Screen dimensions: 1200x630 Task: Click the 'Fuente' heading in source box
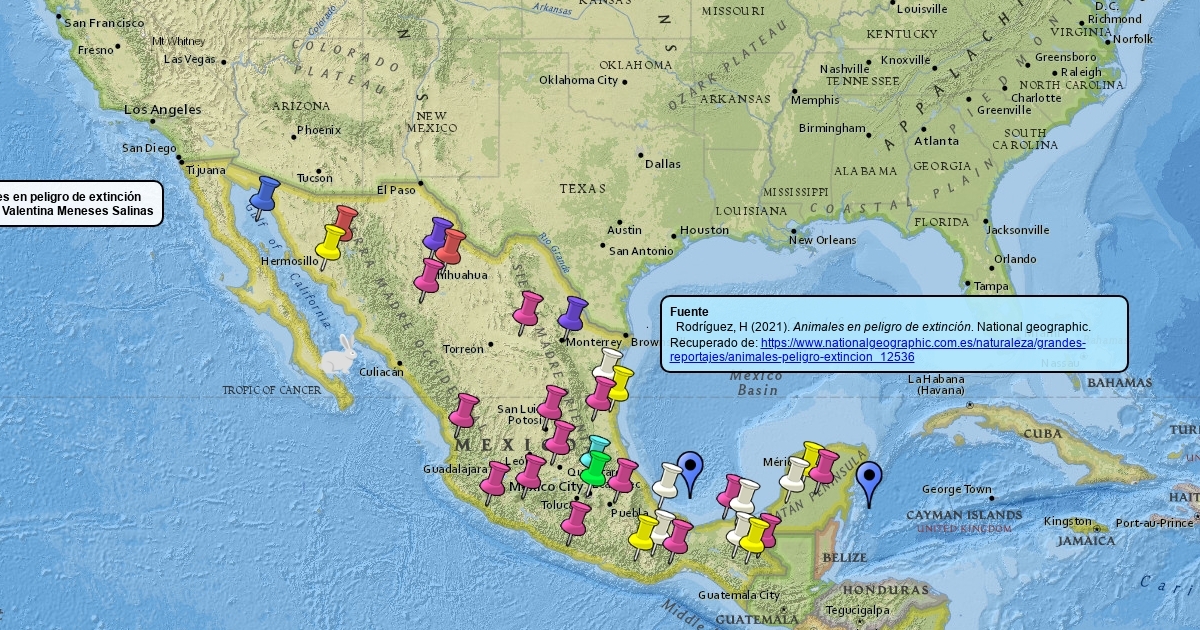click(689, 312)
